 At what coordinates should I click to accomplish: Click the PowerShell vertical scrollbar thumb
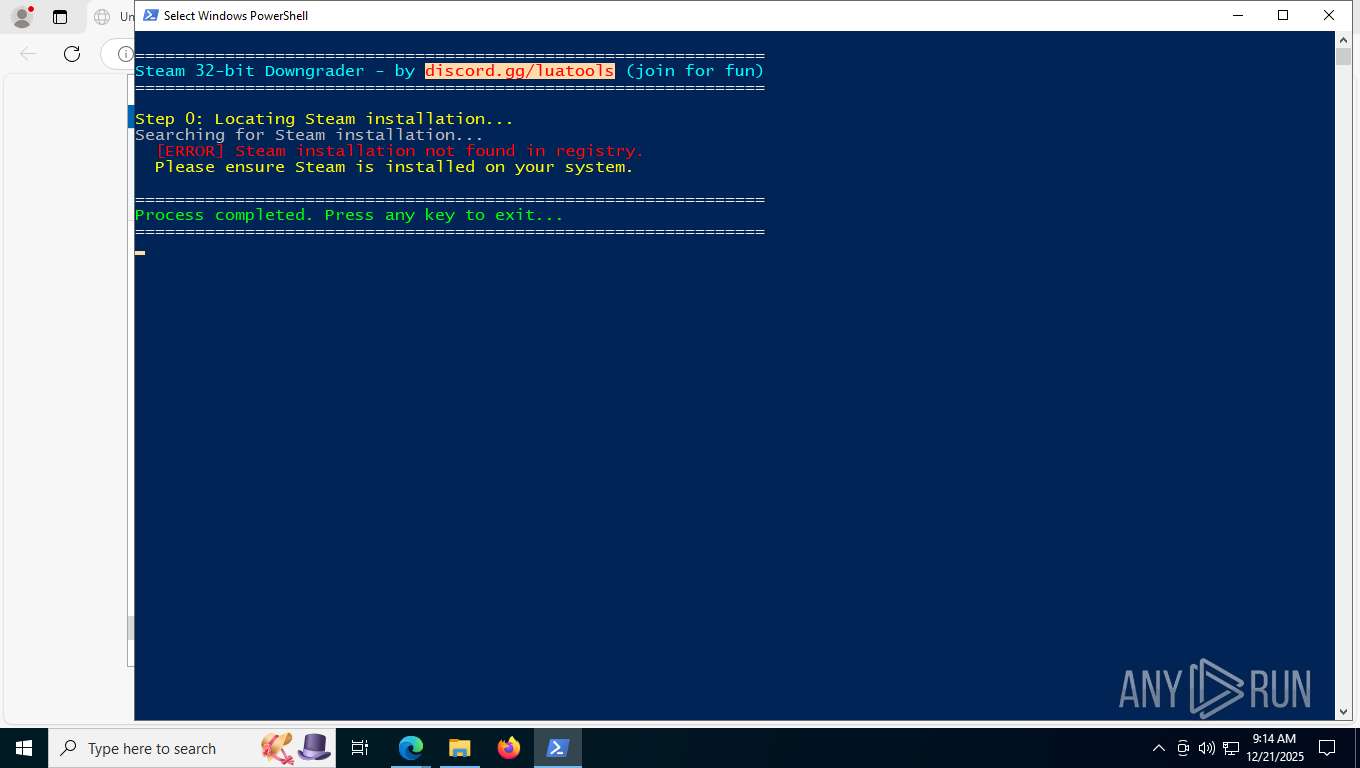click(1343, 56)
